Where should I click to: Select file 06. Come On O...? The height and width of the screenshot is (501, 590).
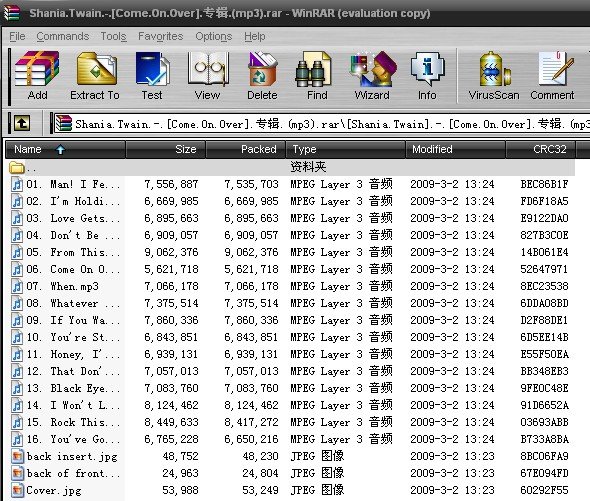tap(73, 270)
